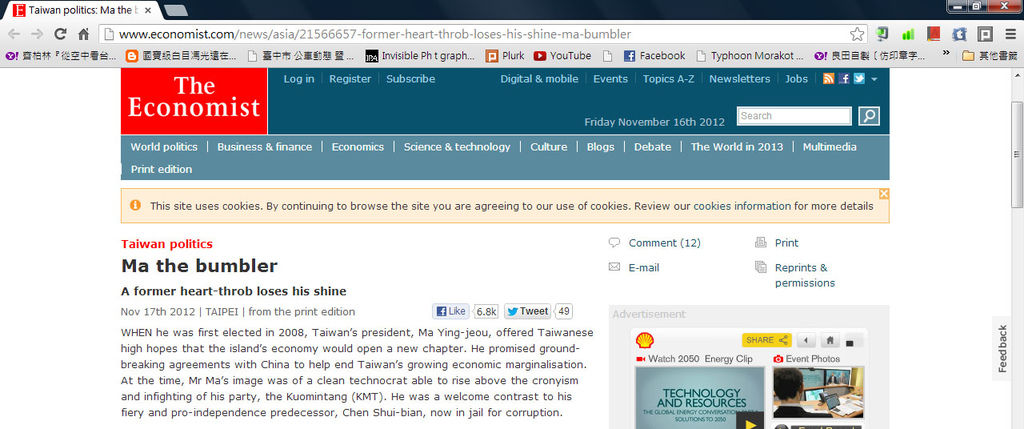The width and height of the screenshot is (1024, 429).
Task: Click the browser forward arrow
Action: pos(37,34)
